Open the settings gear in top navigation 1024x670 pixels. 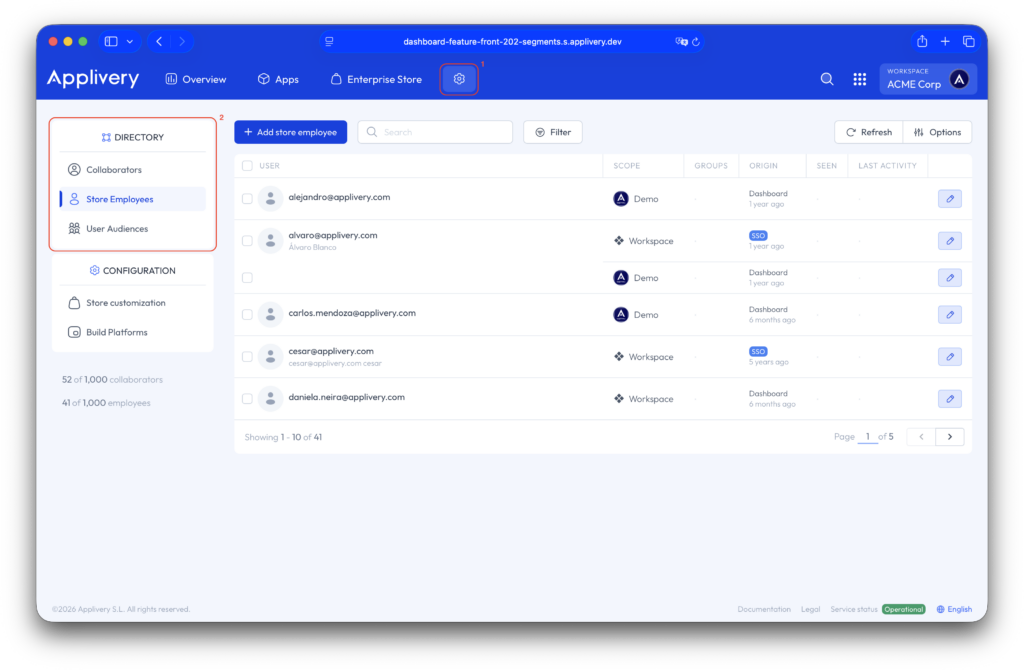(x=459, y=79)
